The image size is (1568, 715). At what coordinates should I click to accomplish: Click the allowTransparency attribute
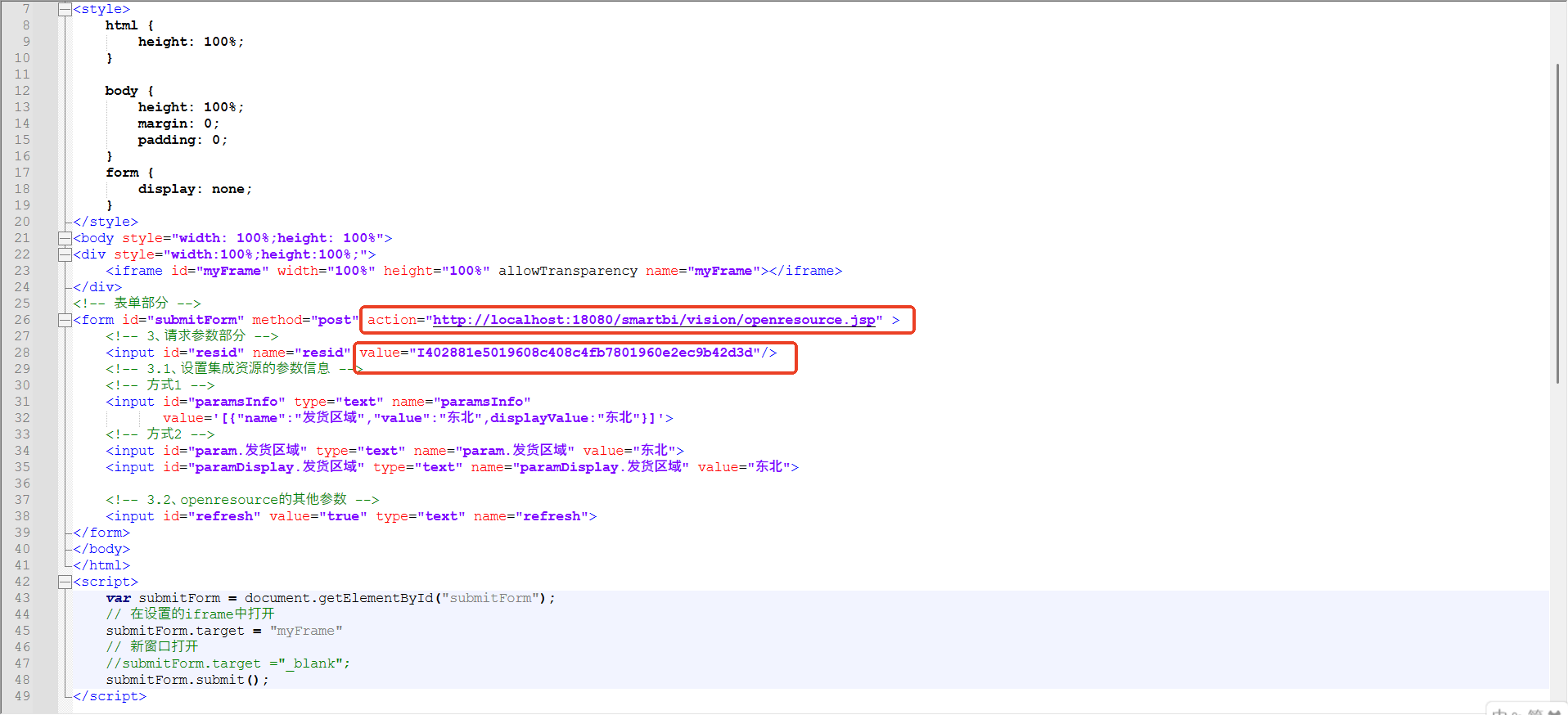tap(568, 271)
